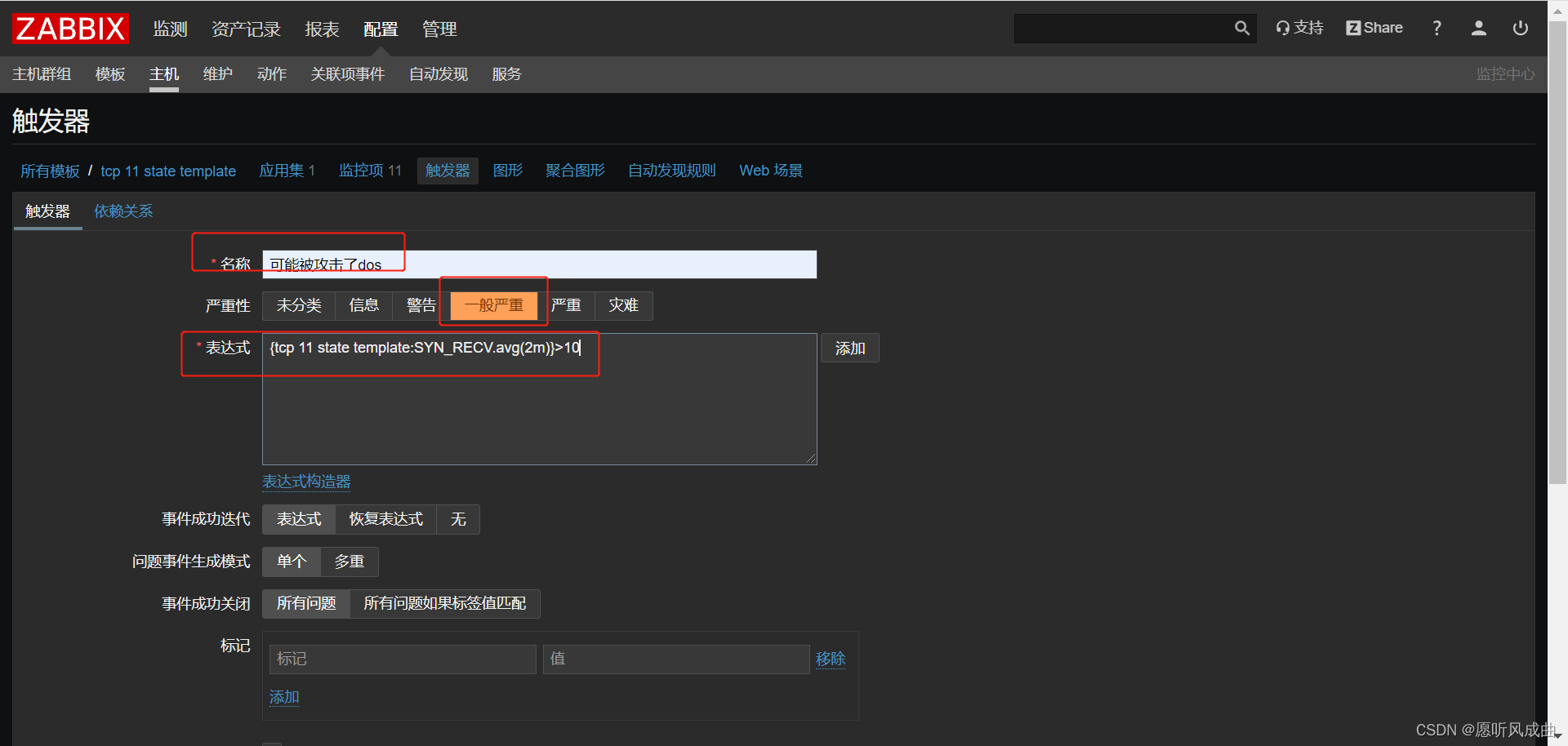Click the 添加 button beside expression
Screen dimensions: 1568x746
(x=850, y=349)
